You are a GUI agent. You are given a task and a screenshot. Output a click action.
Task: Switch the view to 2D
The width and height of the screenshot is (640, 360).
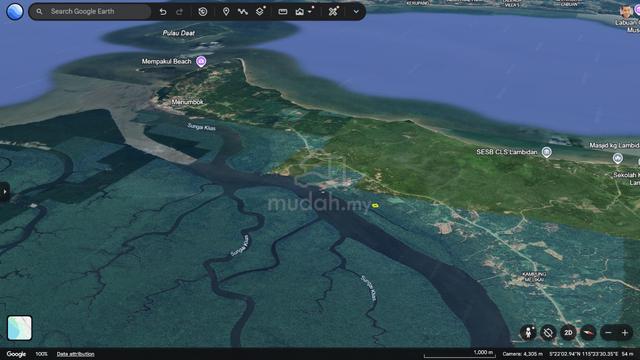(568, 333)
